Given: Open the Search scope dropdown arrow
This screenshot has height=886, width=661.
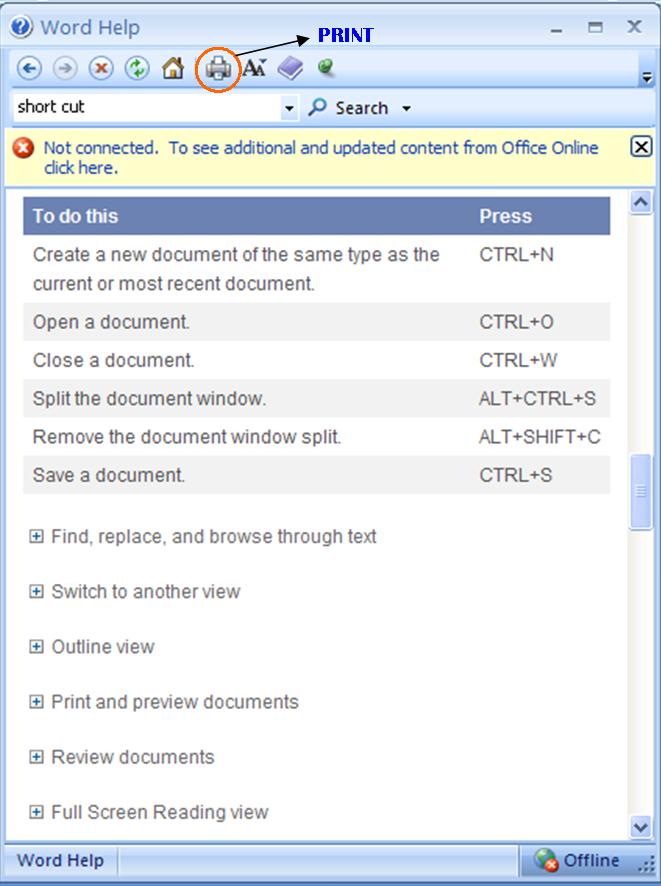Looking at the screenshot, I should click(x=406, y=108).
